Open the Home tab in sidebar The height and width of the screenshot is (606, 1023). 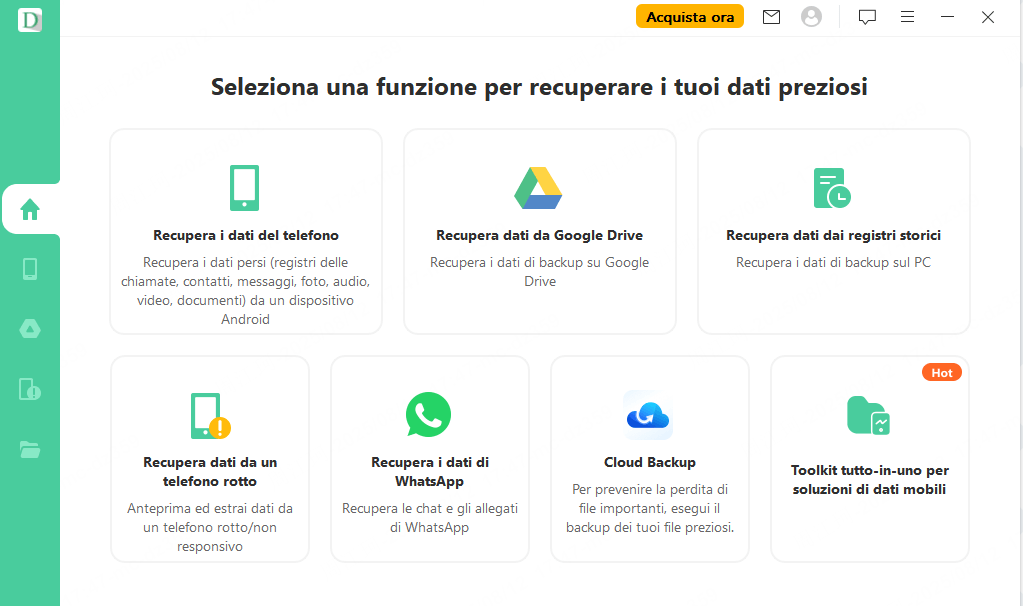30,209
